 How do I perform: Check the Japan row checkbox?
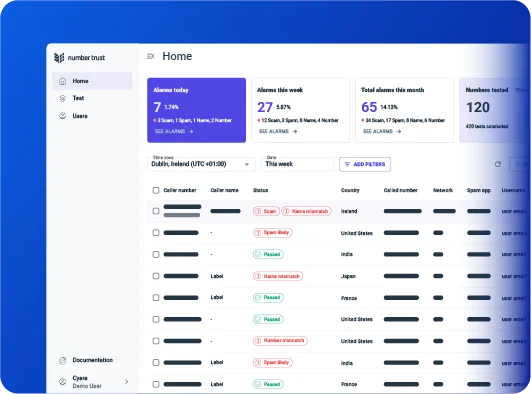coord(156,276)
